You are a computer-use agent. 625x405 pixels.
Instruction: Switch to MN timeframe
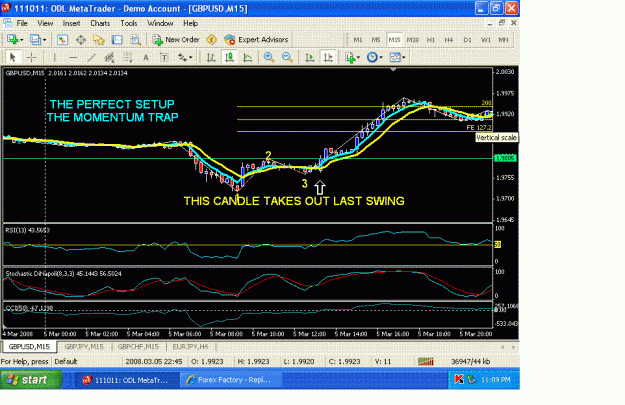503,39
